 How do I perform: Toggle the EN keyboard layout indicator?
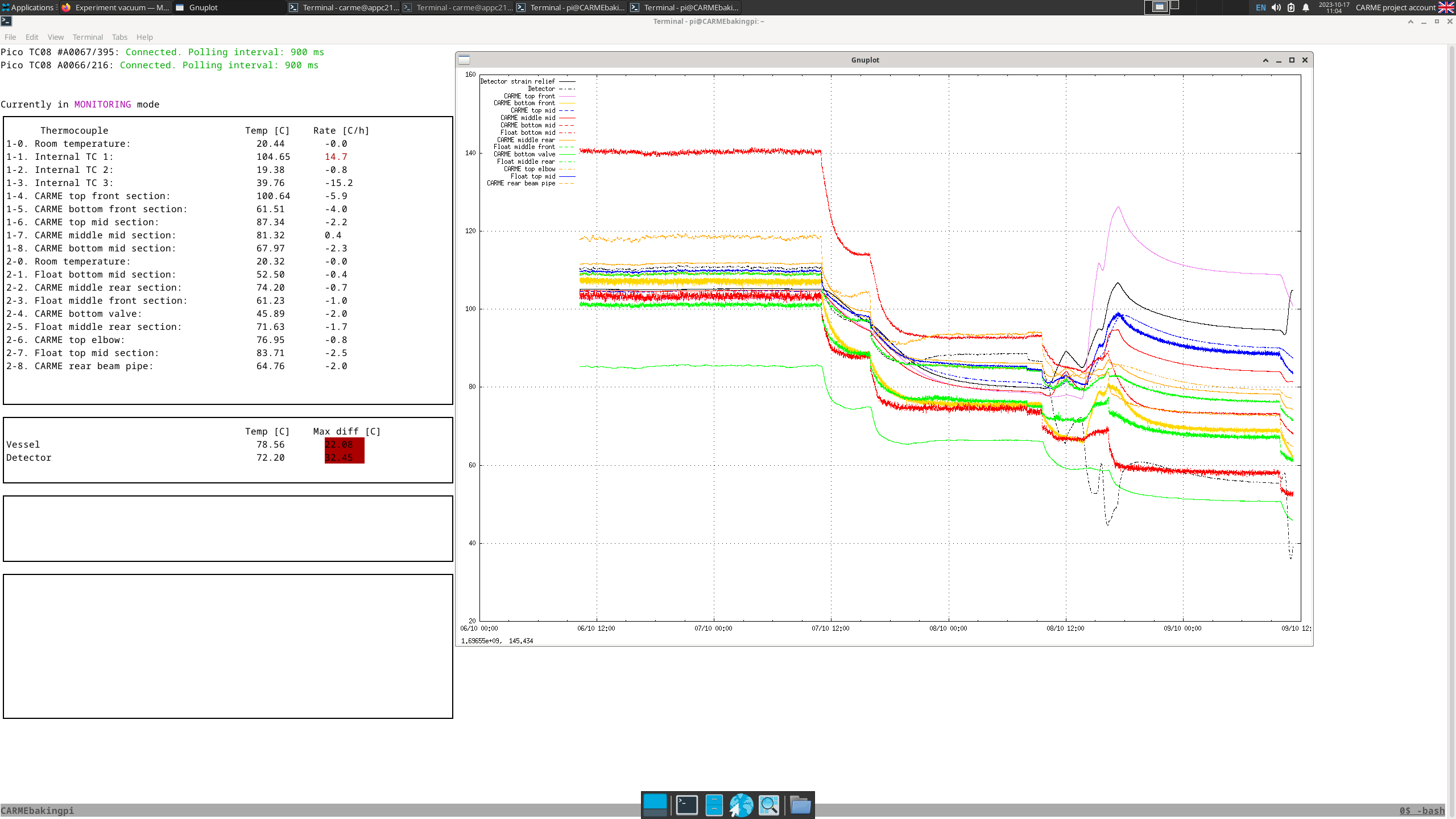coord(1261,7)
